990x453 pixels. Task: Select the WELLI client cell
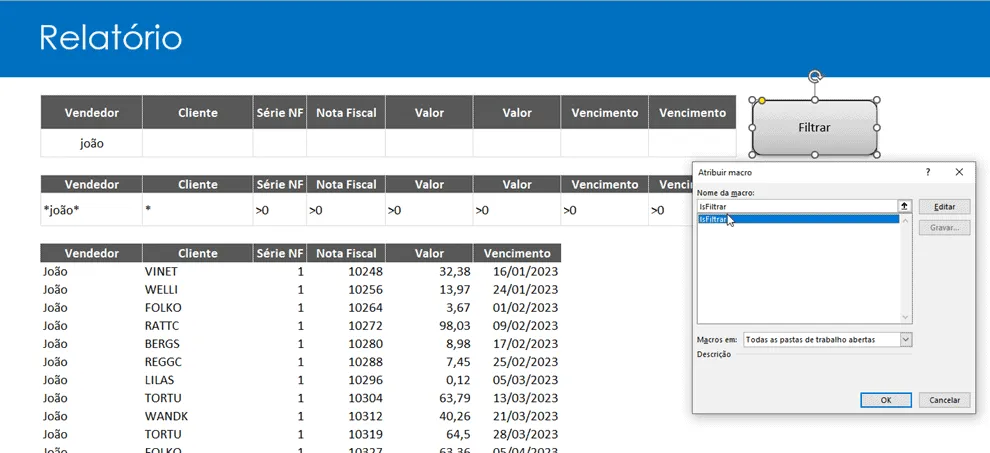198,290
